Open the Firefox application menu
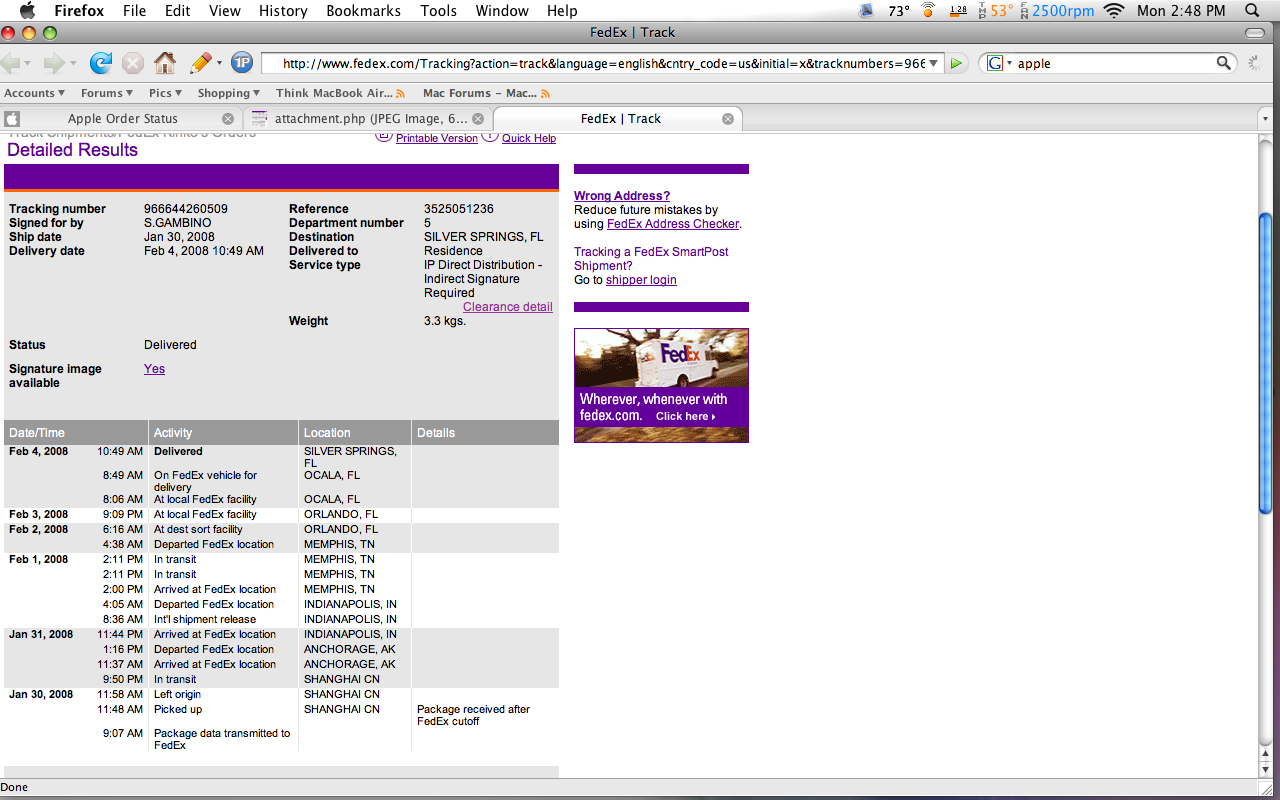This screenshot has width=1280, height=800. coord(78,11)
